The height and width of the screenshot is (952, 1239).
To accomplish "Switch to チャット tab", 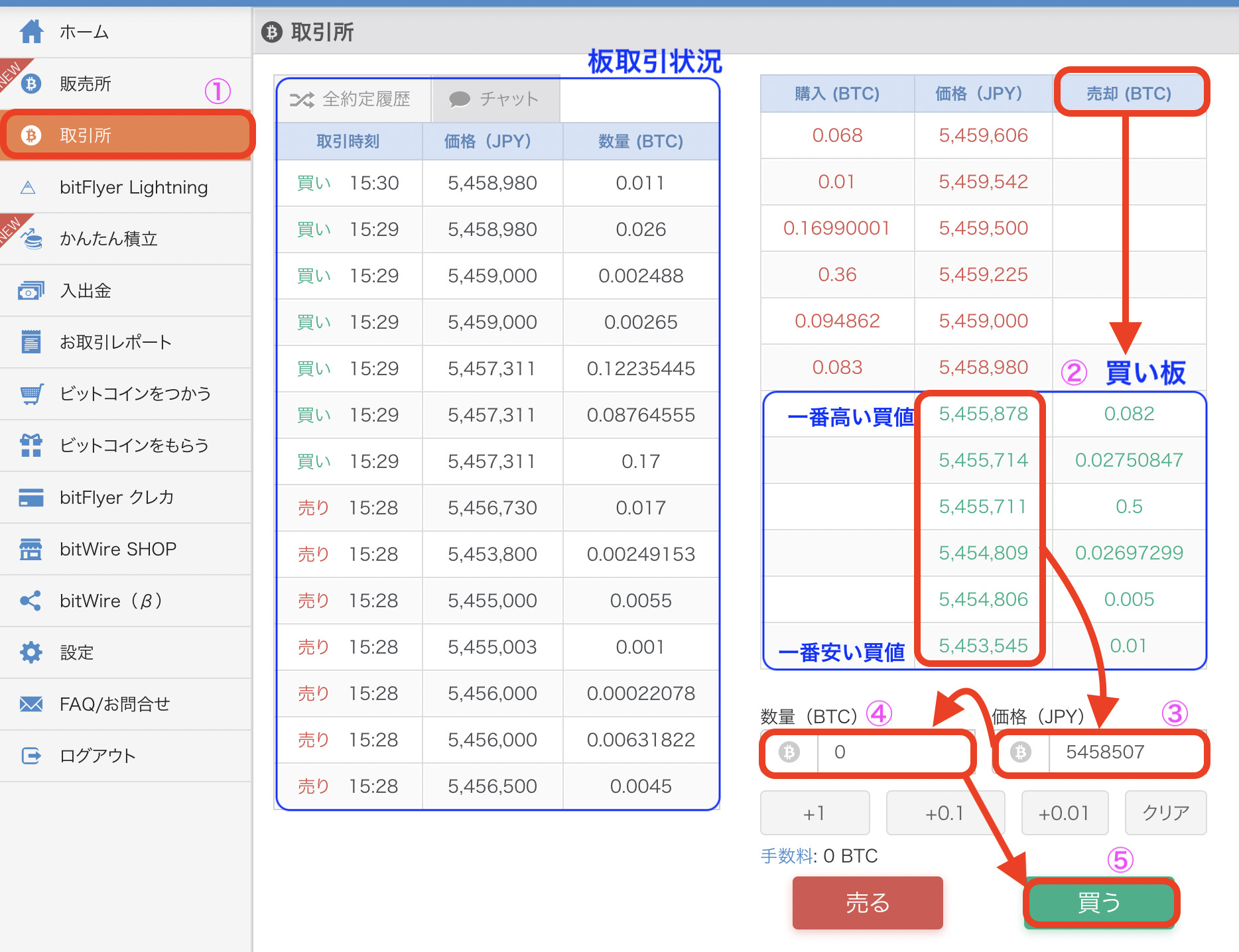I will [x=495, y=99].
